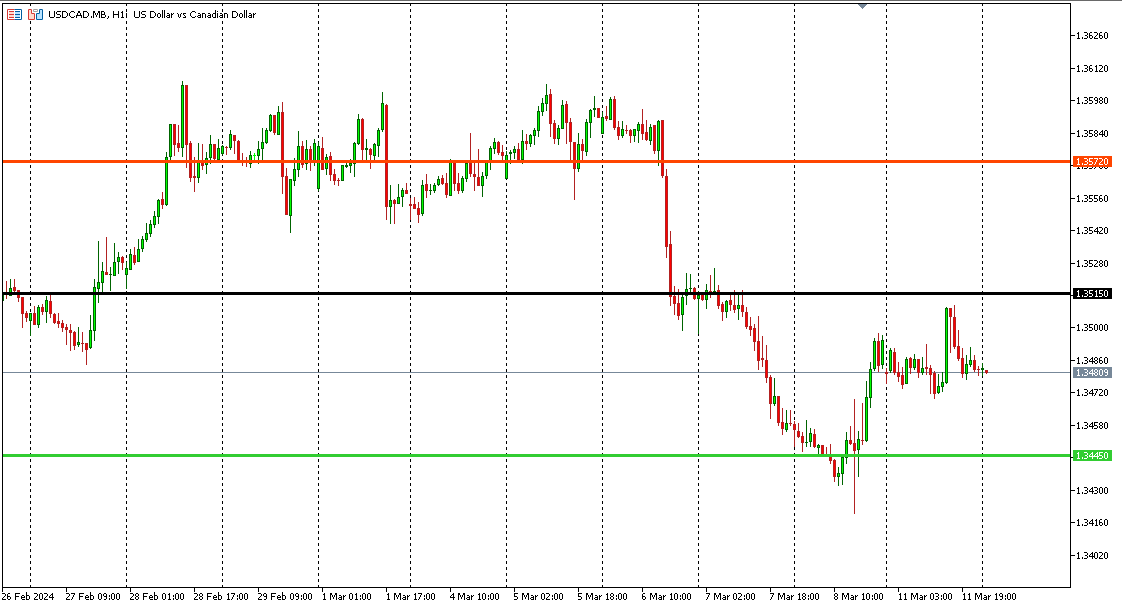Click the gray current price label 1.34809
The width and height of the screenshot is (1122, 603).
point(1093,373)
